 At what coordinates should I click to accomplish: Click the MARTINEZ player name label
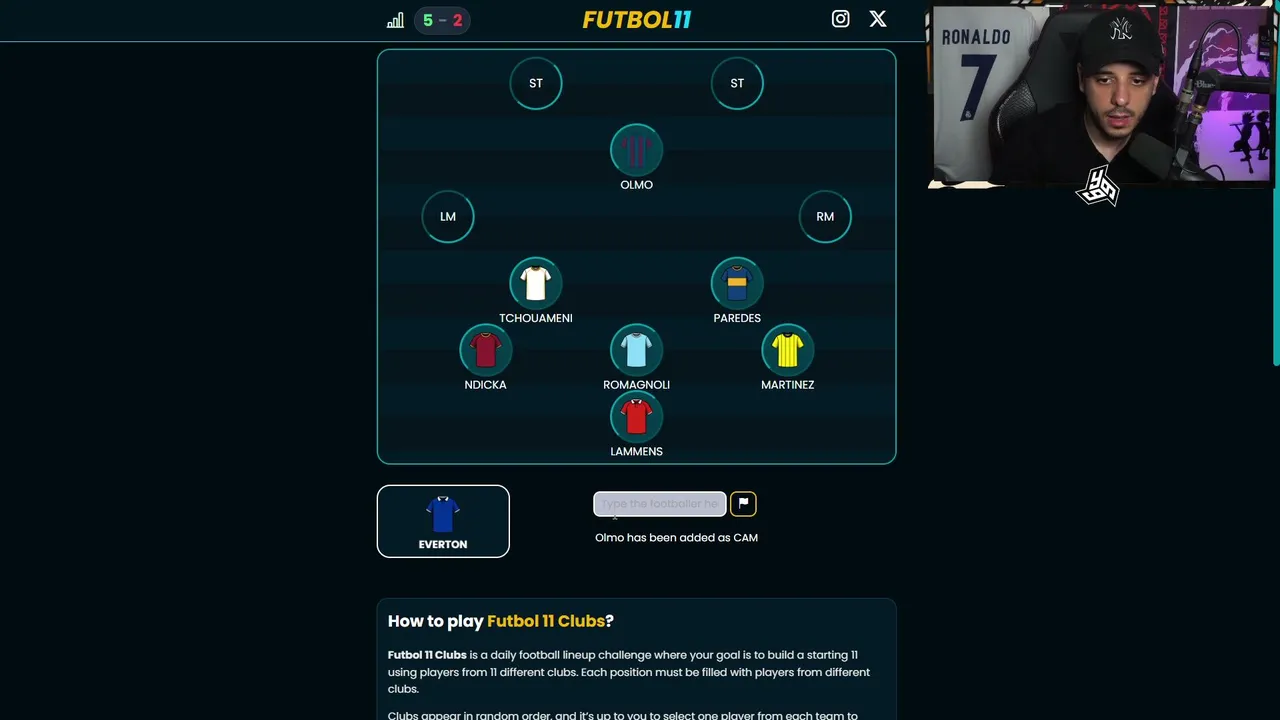click(787, 385)
